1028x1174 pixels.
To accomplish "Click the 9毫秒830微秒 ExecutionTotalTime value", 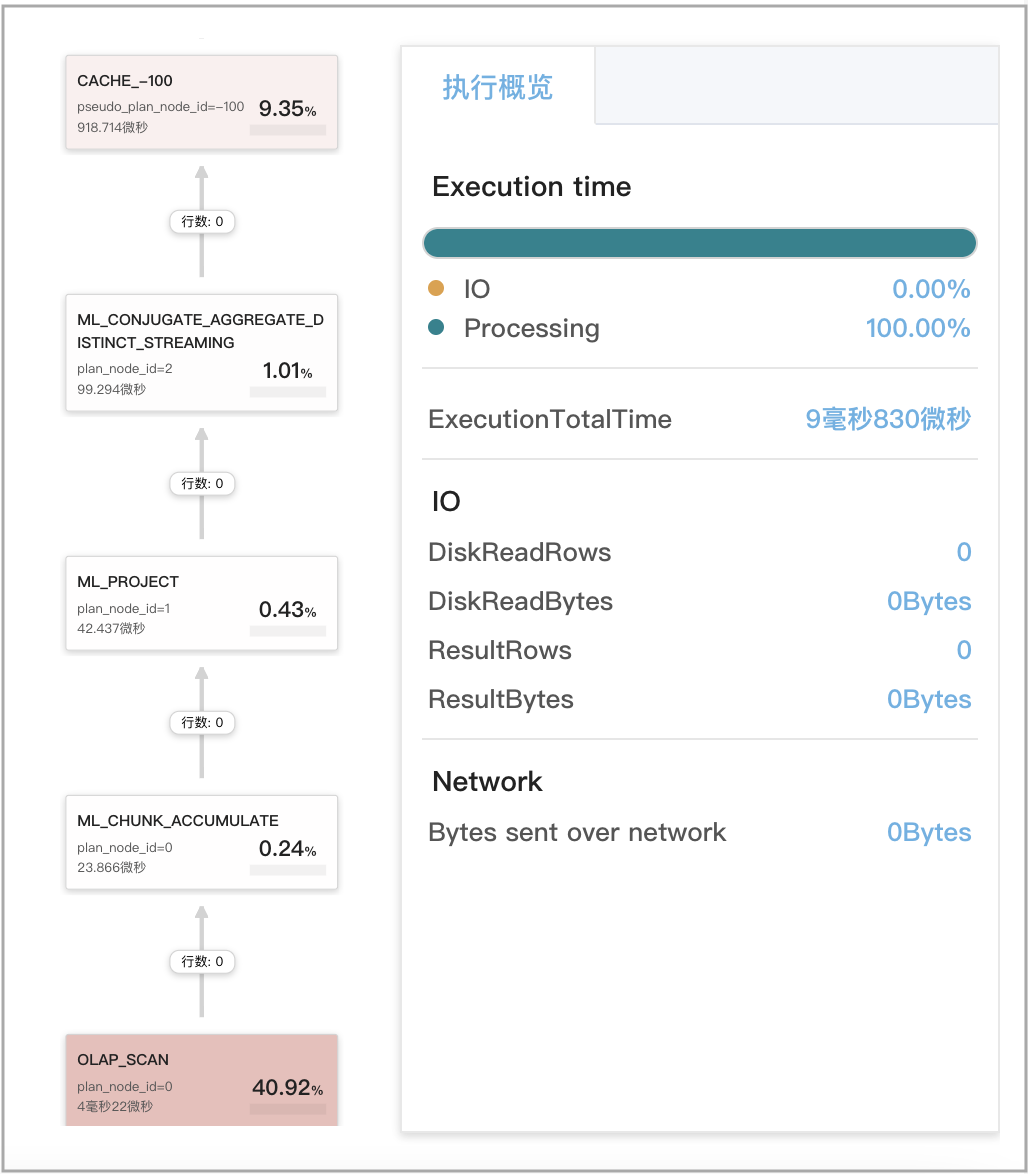I will (888, 419).
